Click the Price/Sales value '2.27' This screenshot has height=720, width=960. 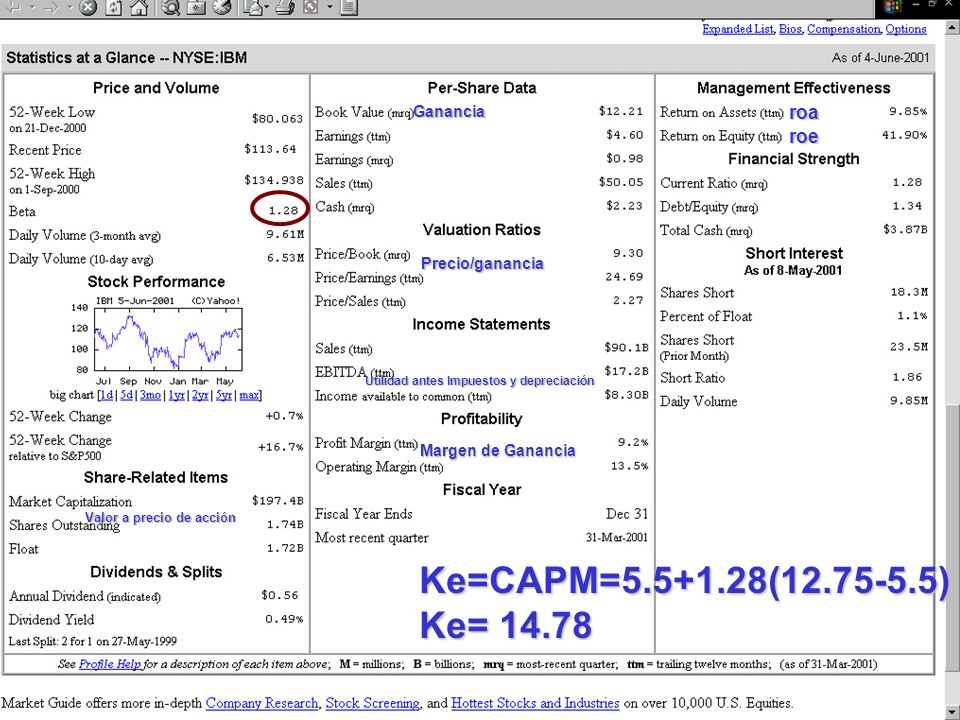(628, 300)
